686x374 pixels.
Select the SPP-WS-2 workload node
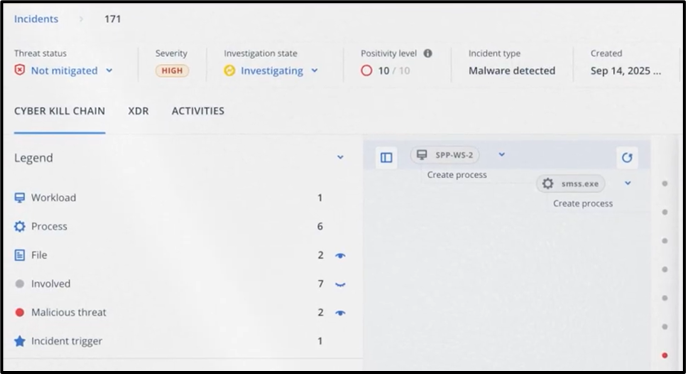[x=445, y=155]
